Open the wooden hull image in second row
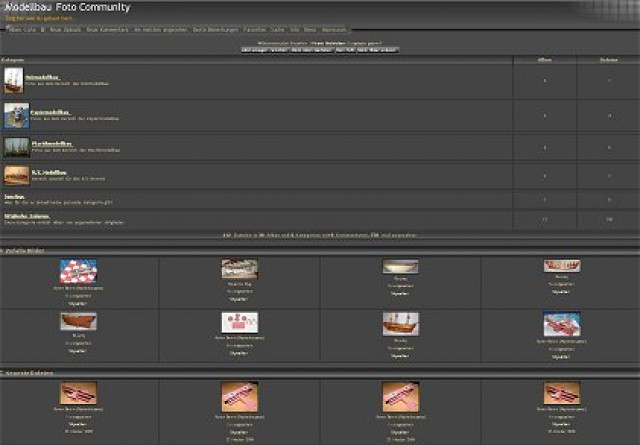This screenshot has height=445, width=640. [78, 321]
